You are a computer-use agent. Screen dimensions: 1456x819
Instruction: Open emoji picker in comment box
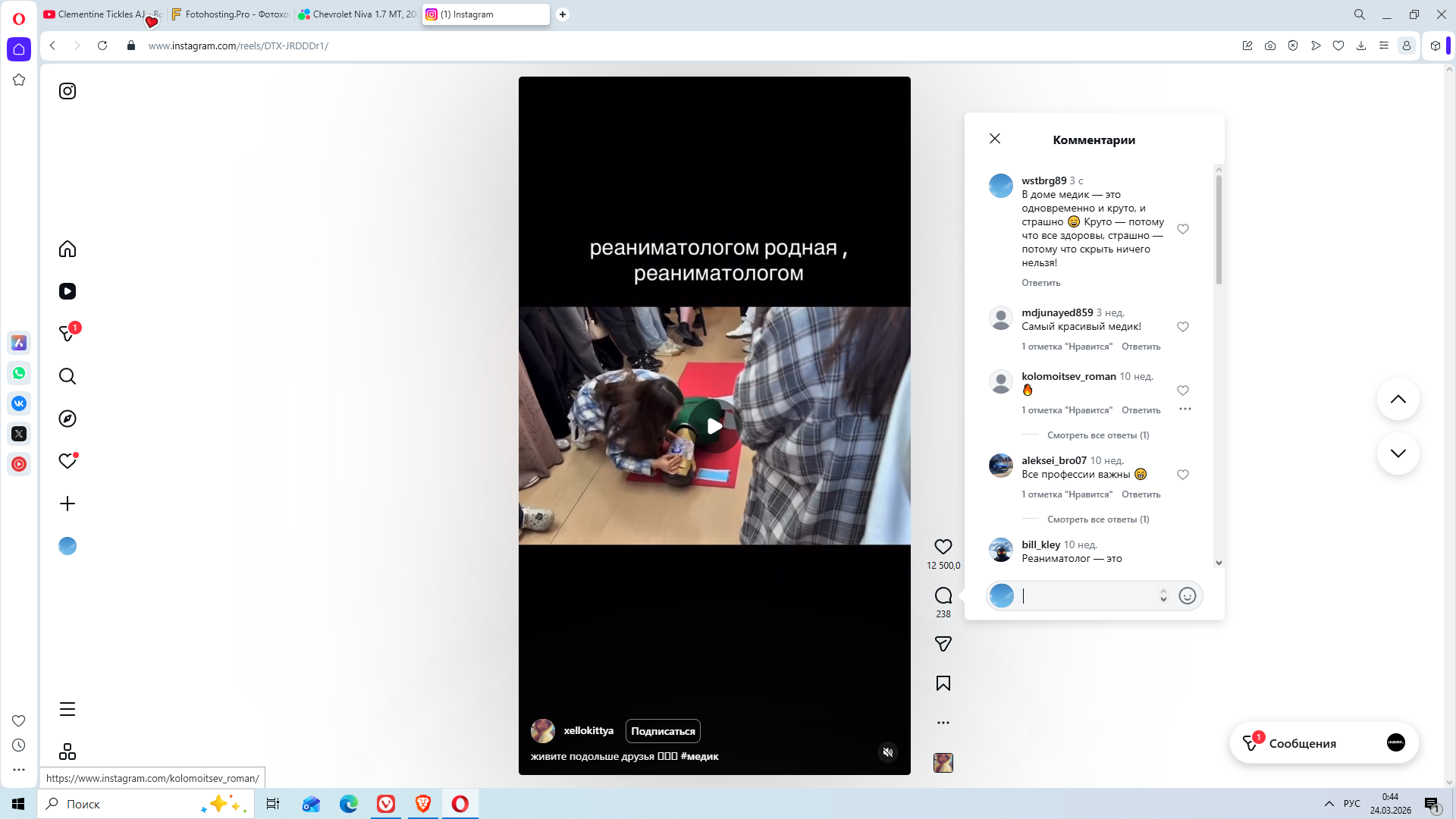(x=1187, y=596)
